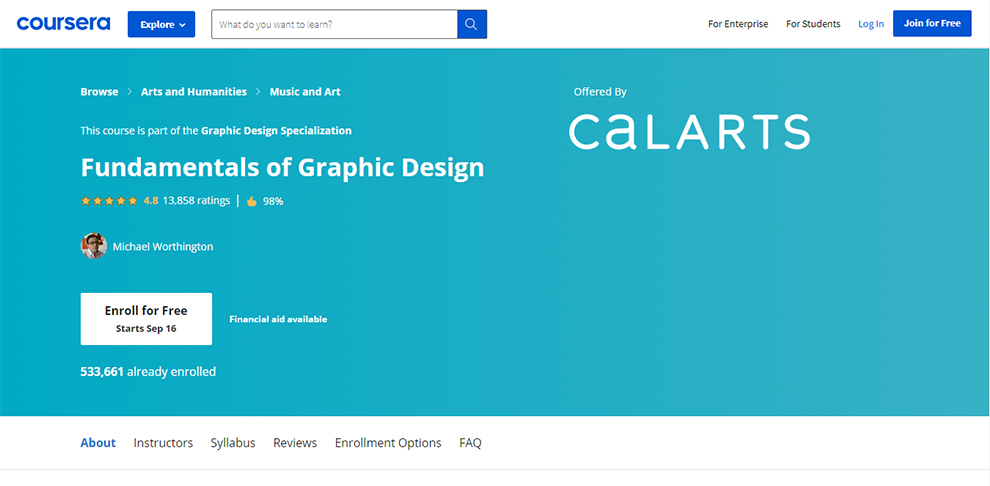
Task: Click the Enroll for Free button
Action: [146, 319]
